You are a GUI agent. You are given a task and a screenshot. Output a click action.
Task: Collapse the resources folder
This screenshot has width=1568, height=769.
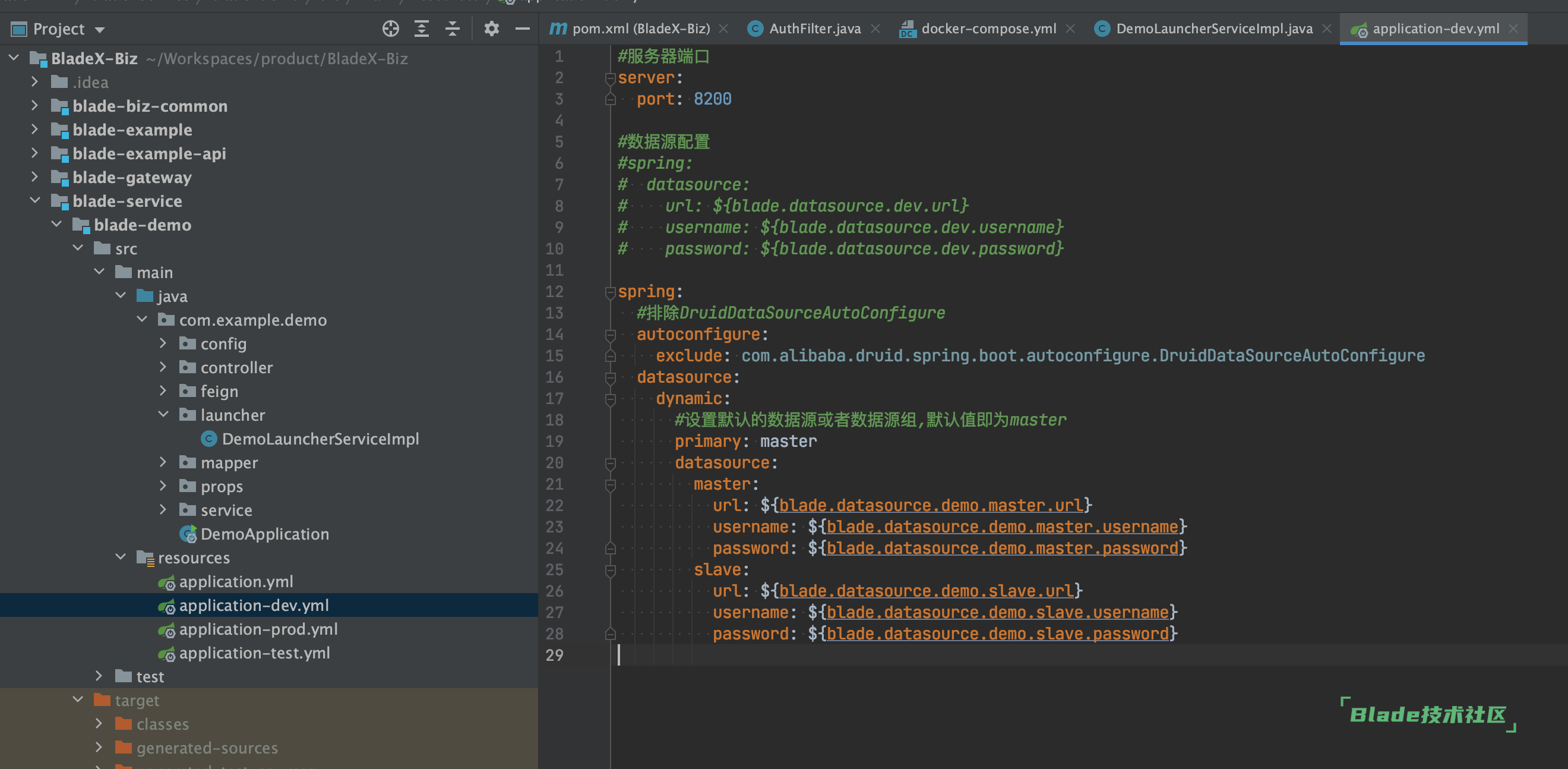[x=121, y=557]
